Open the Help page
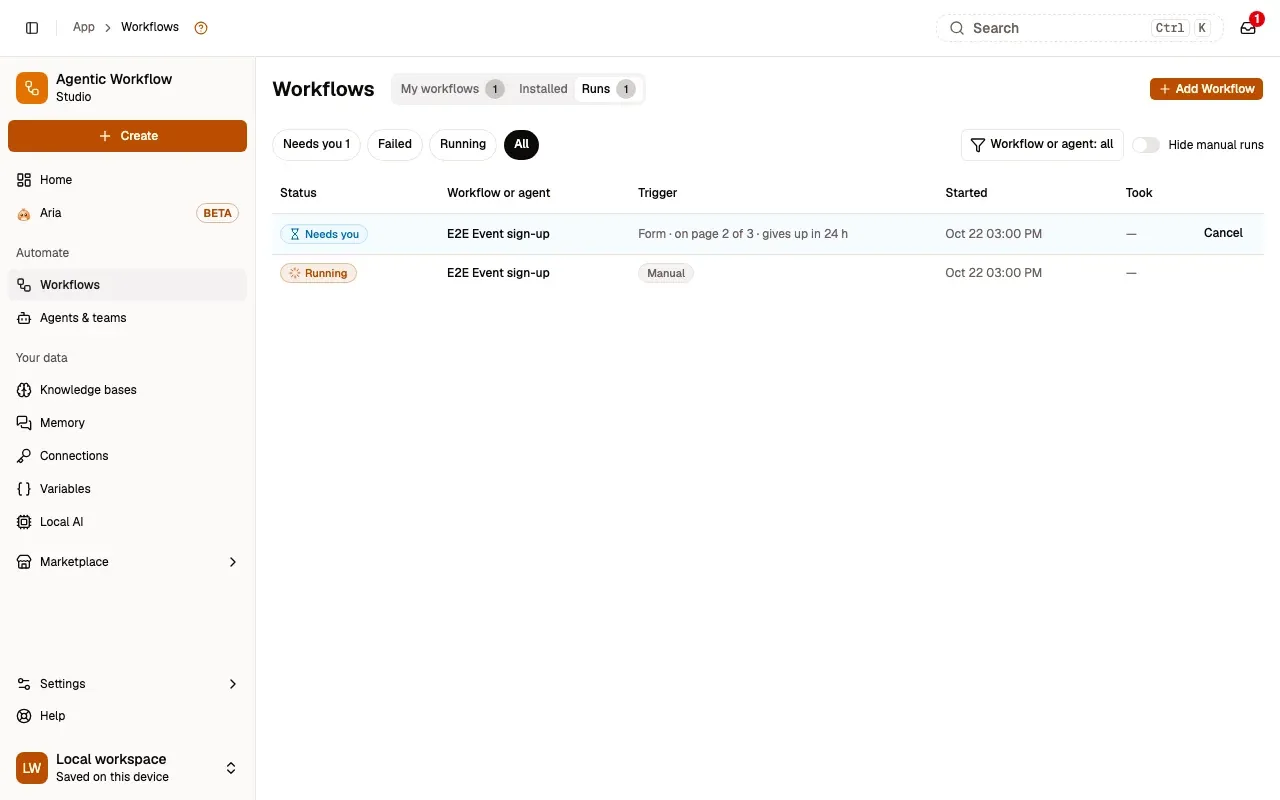The image size is (1280, 800). tap(127, 716)
